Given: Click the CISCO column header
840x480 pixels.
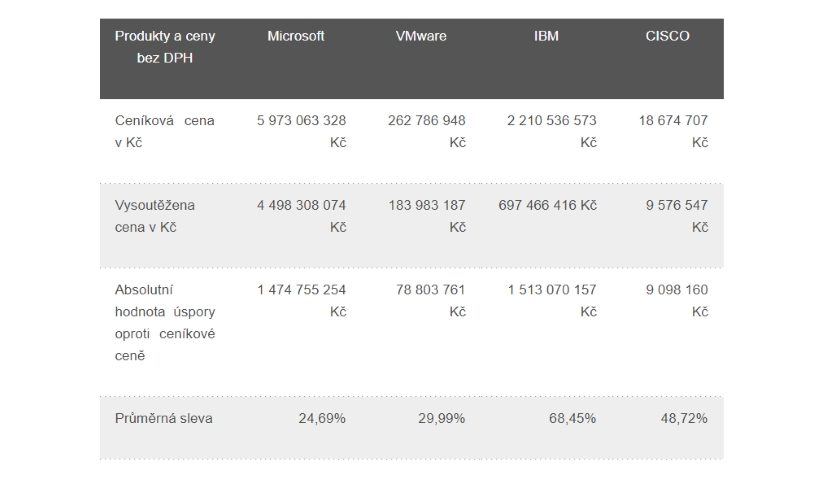Looking at the screenshot, I should coord(667,36).
